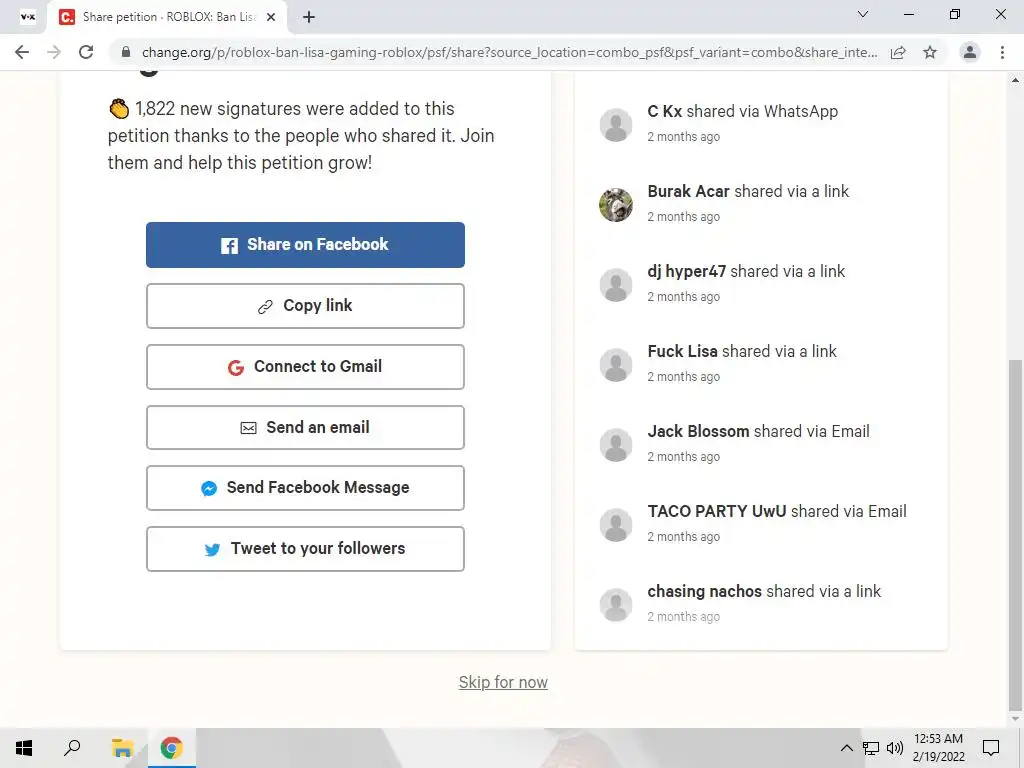The image size is (1024, 768).
Task: Open the Windows Start menu
Action: click(24, 748)
